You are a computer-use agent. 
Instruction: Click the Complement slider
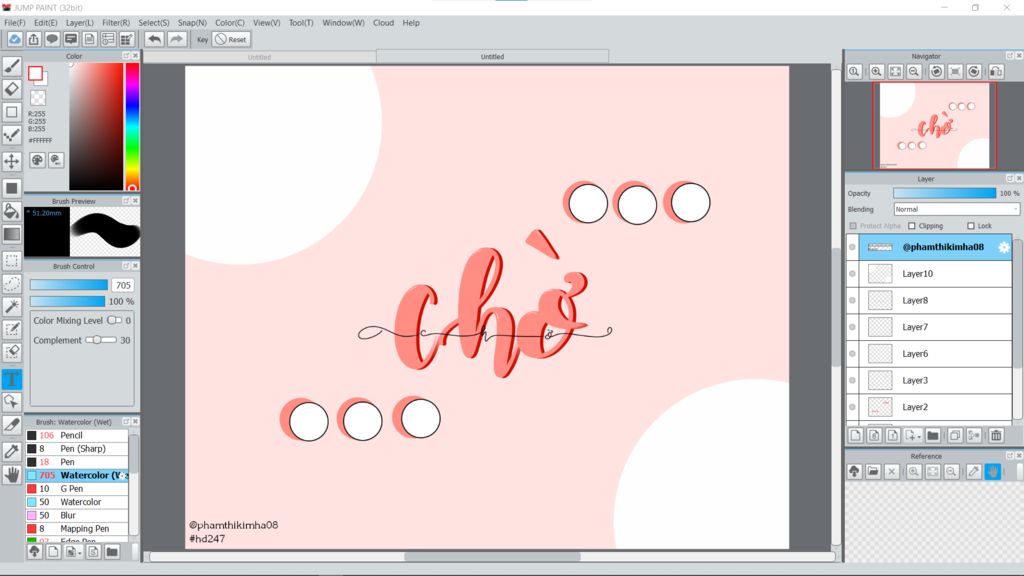[x=101, y=340]
